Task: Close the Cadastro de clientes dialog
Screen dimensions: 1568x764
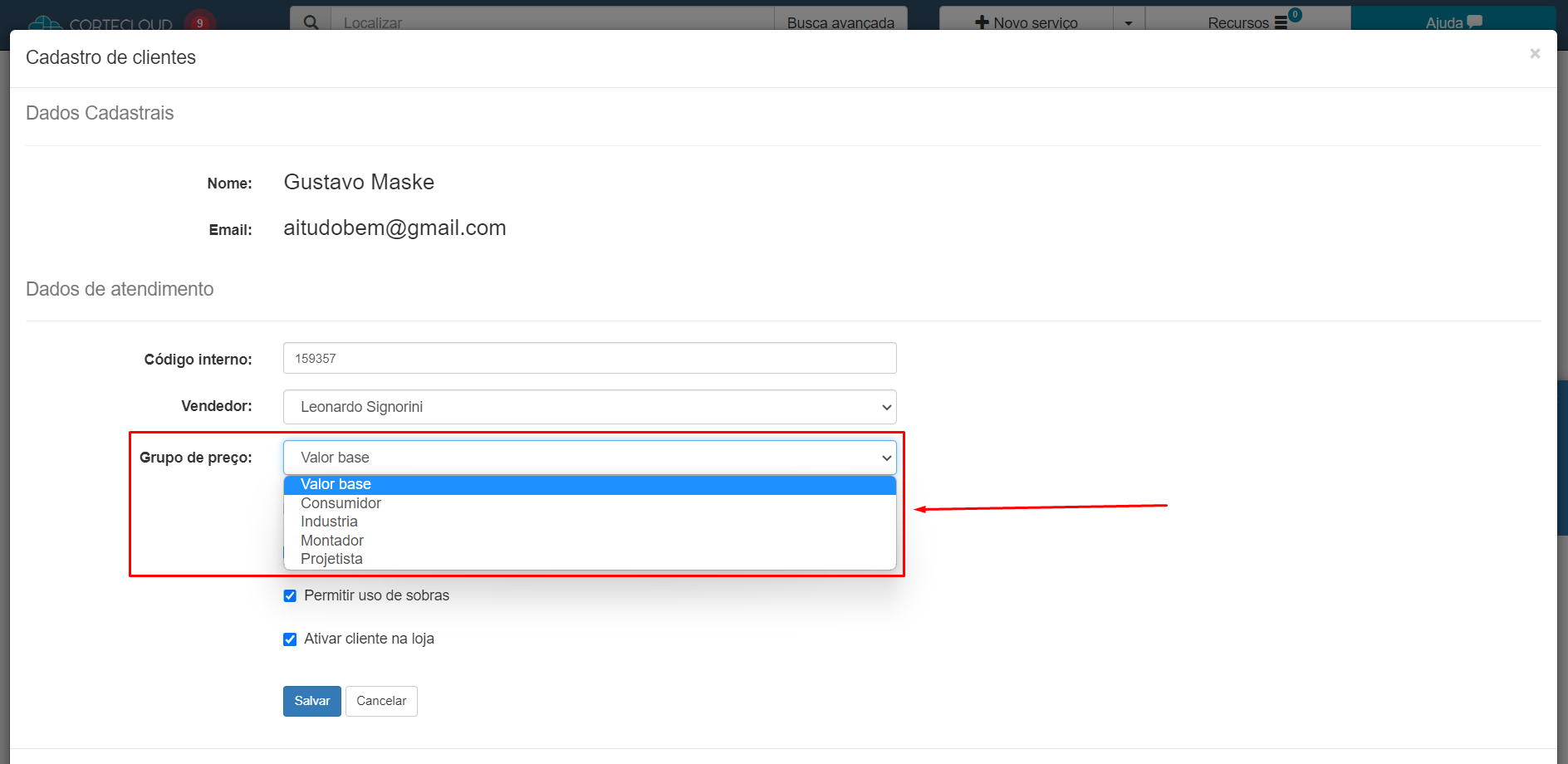Action: tap(1535, 54)
